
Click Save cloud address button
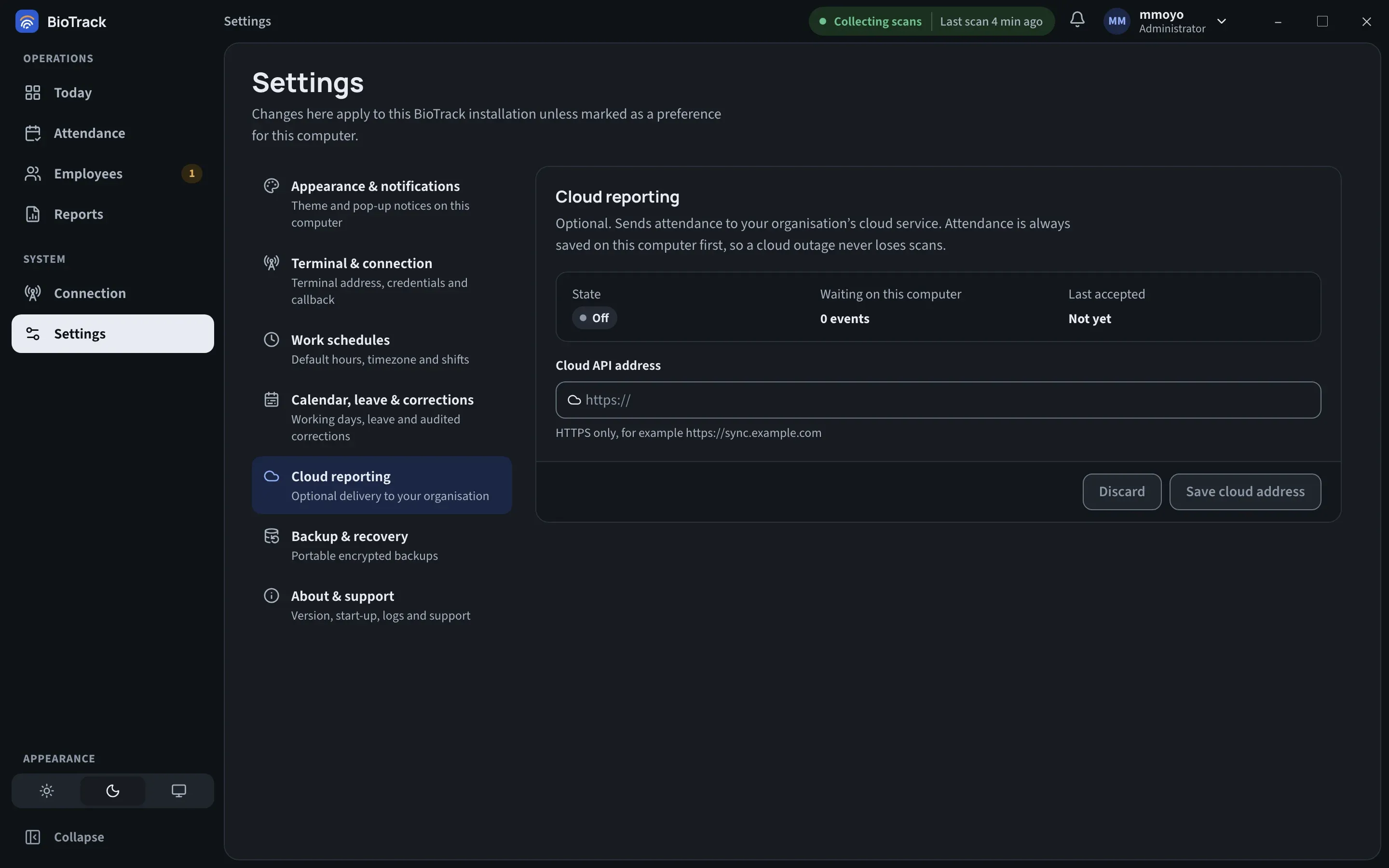click(x=1245, y=491)
